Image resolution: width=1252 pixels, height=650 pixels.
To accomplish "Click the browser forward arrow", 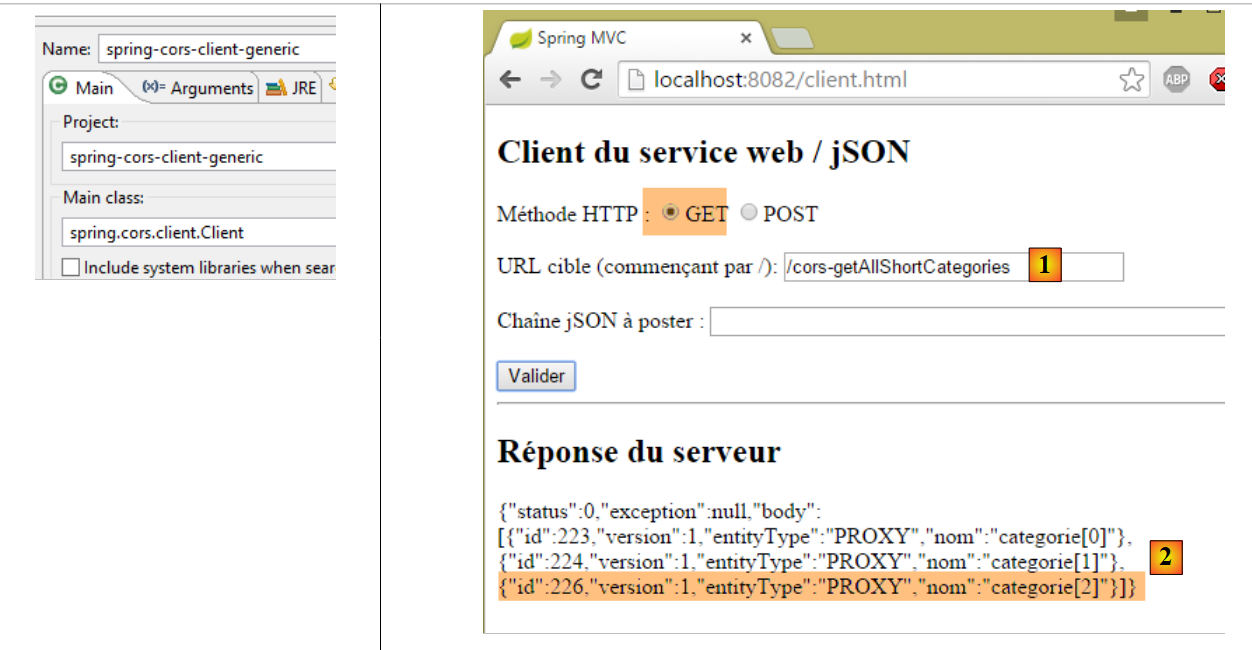I will pyautogui.click(x=550, y=80).
